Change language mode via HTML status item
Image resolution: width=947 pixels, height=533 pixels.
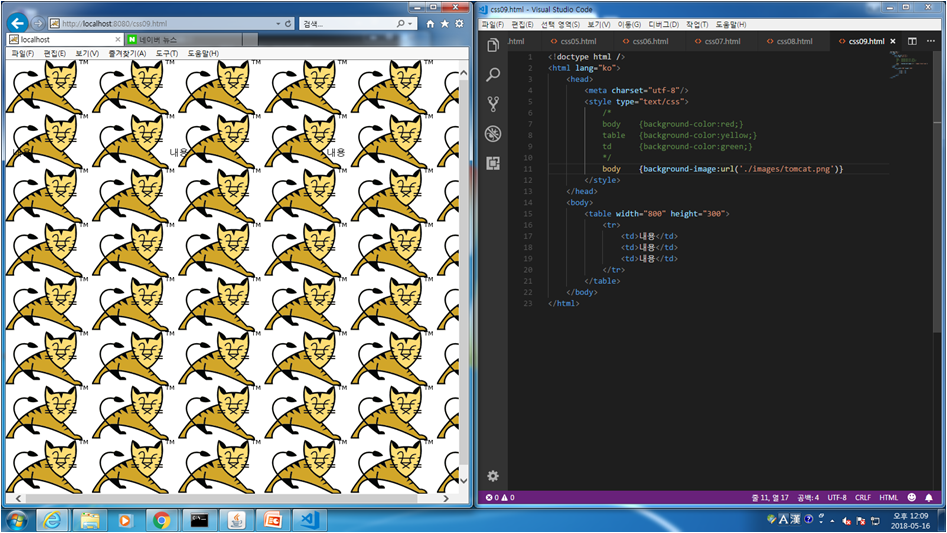pyautogui.click(x=888, y=497)
